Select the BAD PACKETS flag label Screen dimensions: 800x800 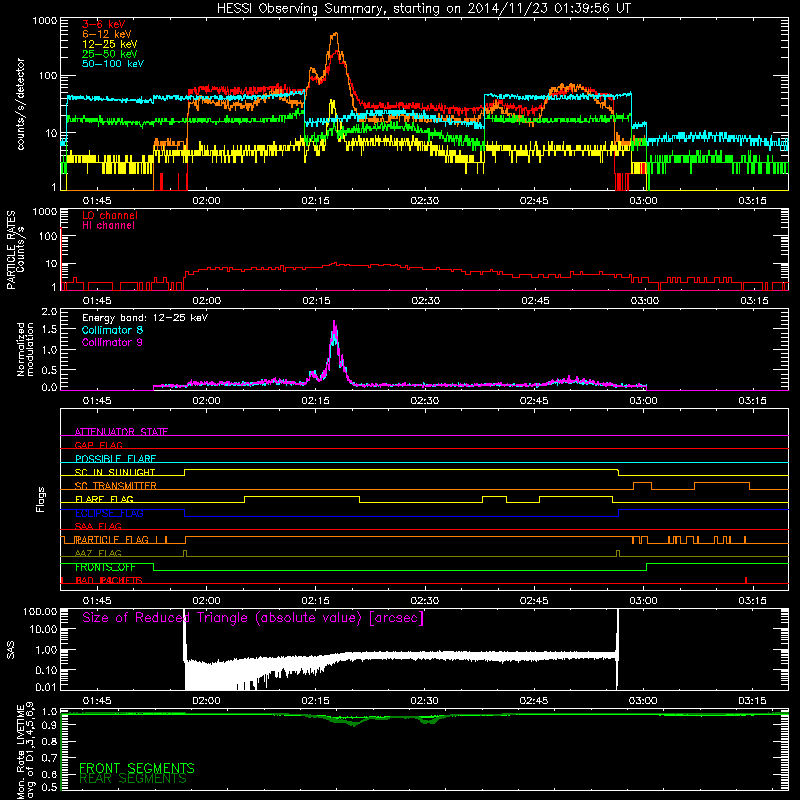[x=109, y=581]
